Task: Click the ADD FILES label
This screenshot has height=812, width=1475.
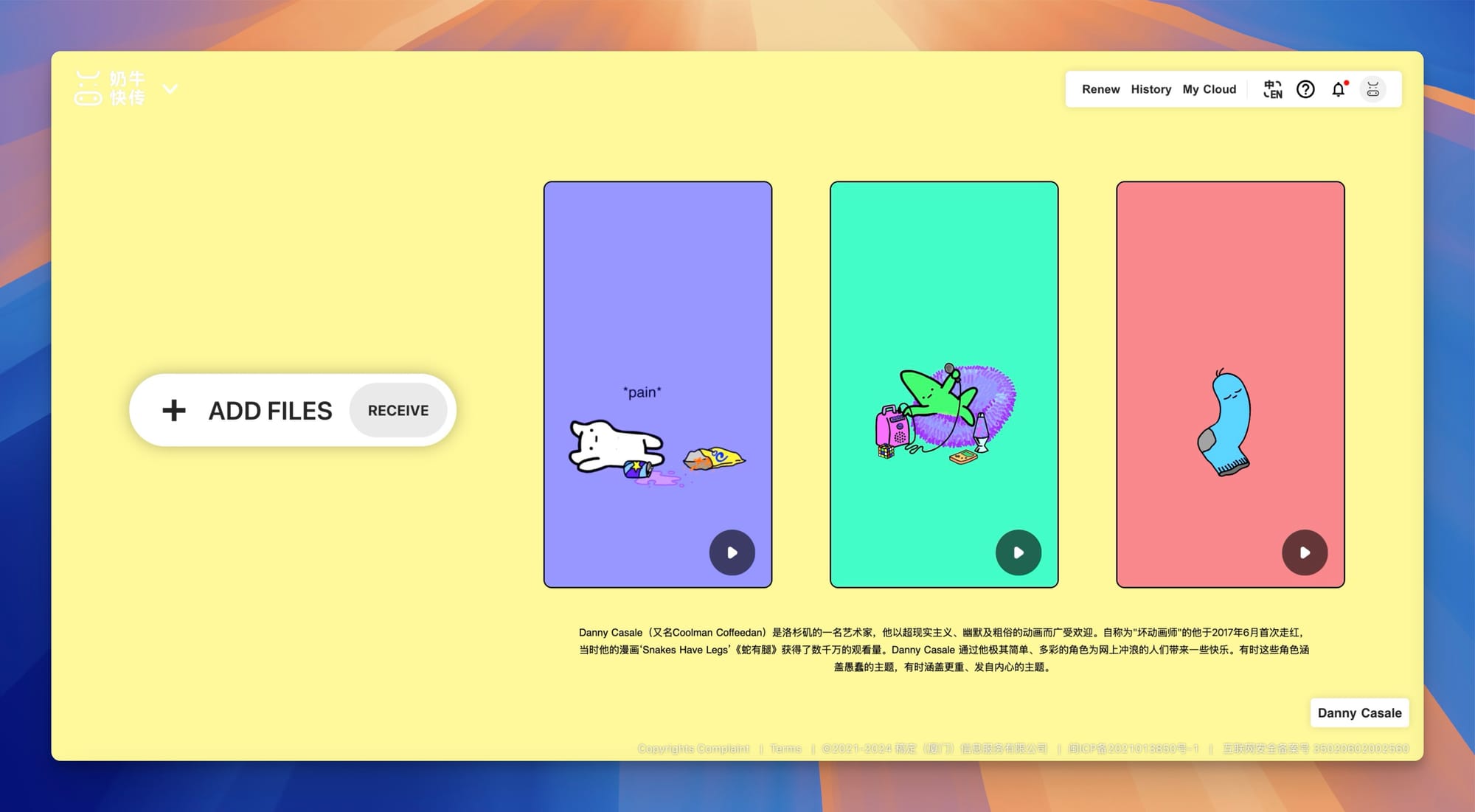Action: point(270,410)
